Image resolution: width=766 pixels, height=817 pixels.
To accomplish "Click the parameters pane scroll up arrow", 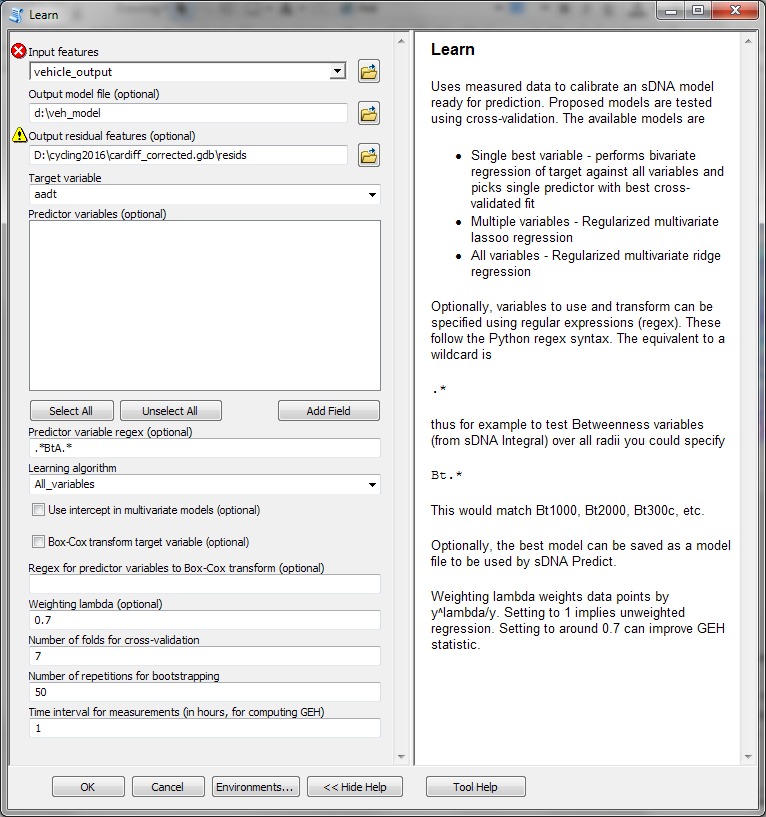I will pyautogui.click(x=401, y=41).
